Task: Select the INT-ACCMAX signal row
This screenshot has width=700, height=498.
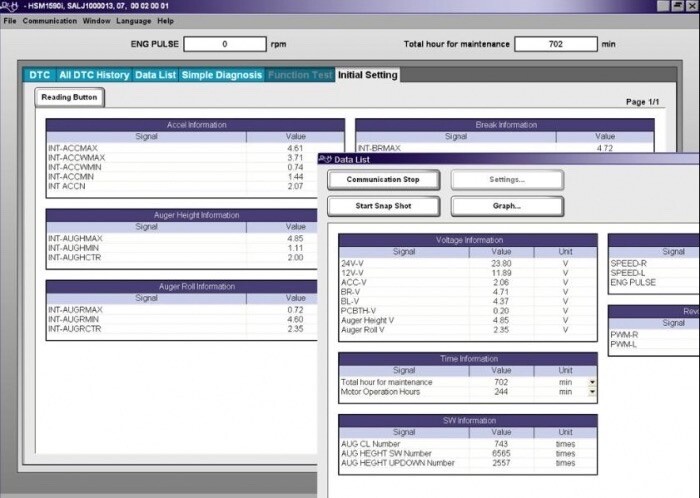Action: [196, 148]
